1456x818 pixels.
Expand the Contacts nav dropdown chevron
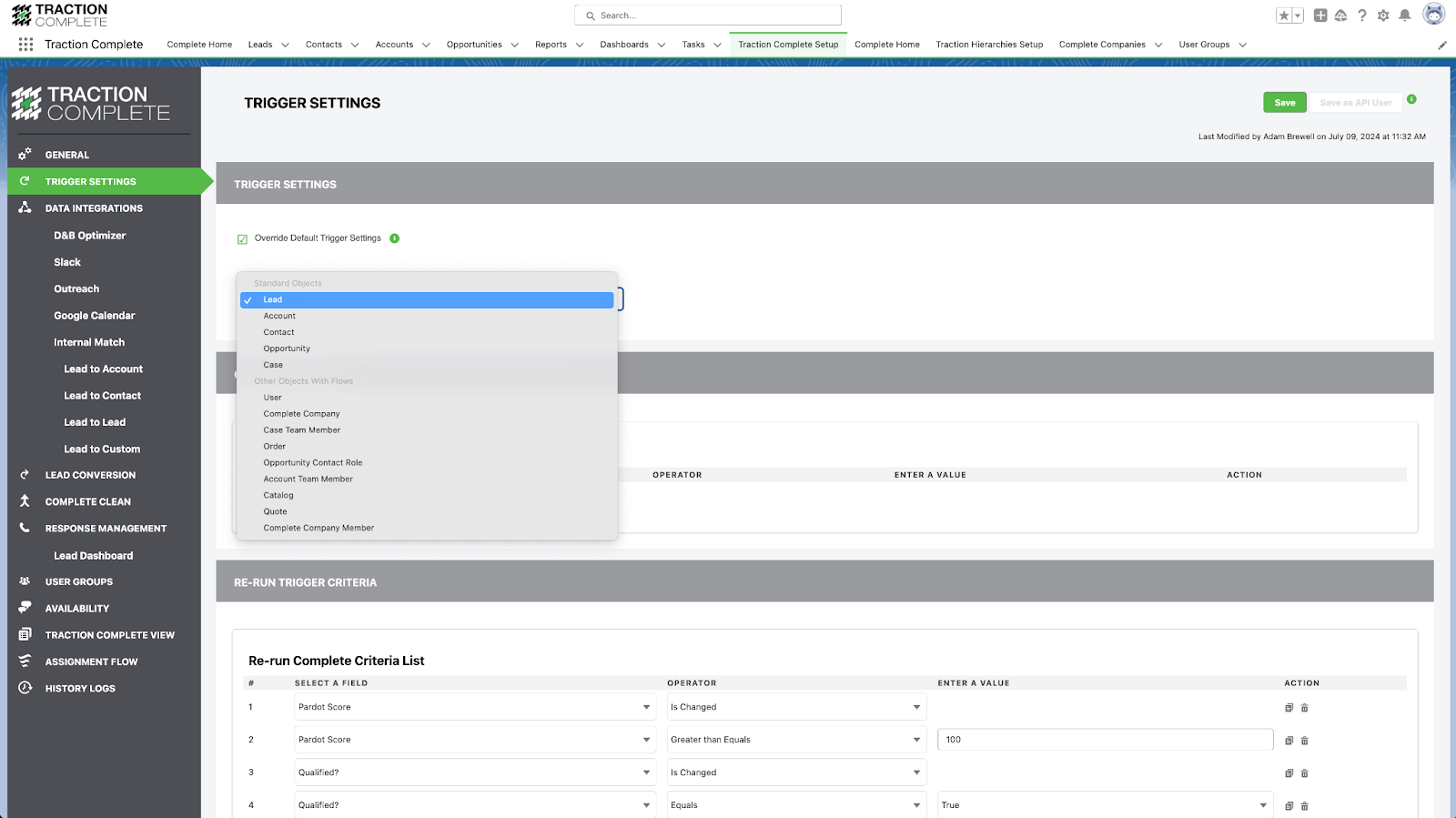pyautogui.click(x=355, y=45)
